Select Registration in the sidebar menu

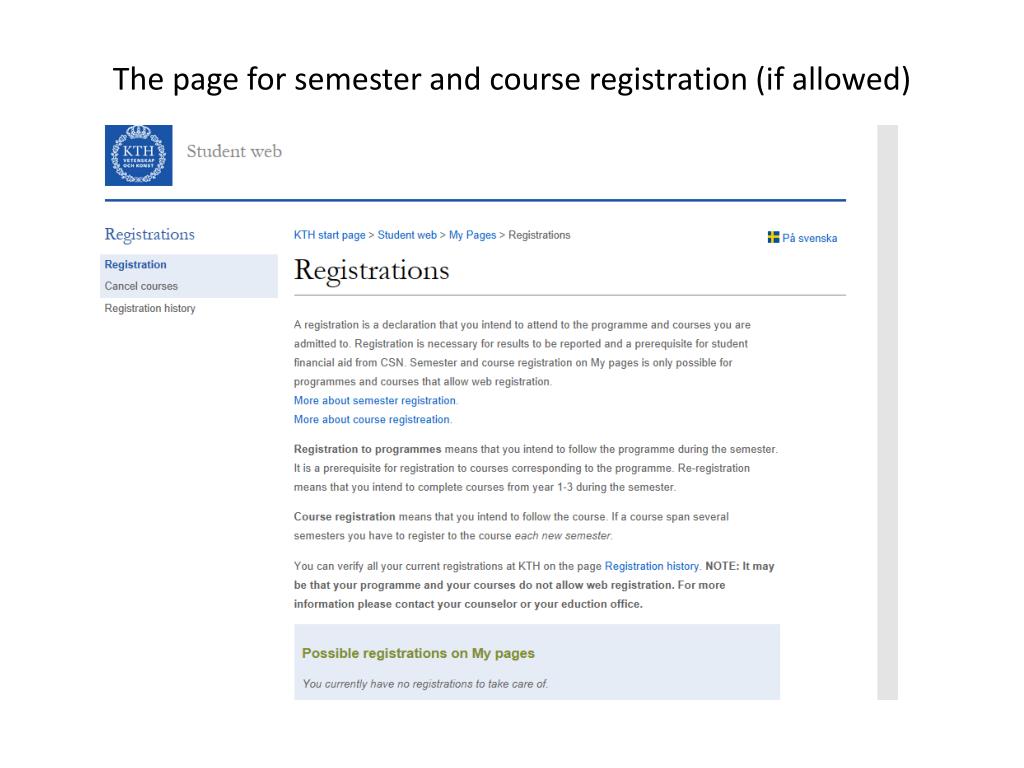click(136, 265)
